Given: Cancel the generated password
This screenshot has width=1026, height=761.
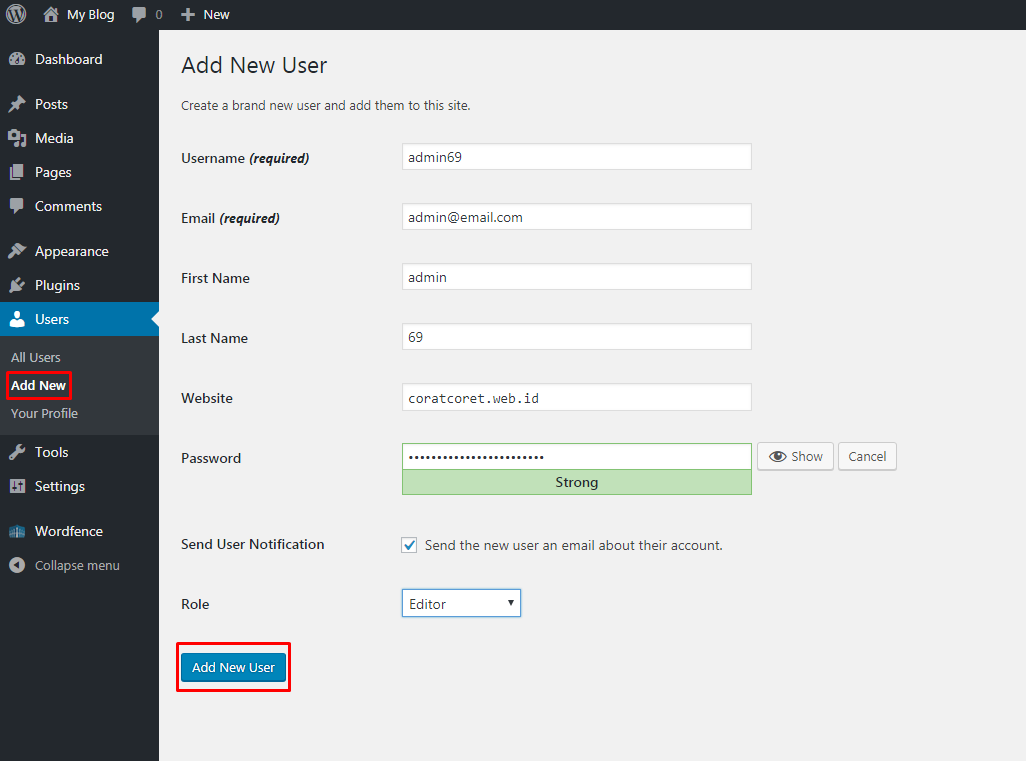Looking at the screenshot, I should click(867, 457).
